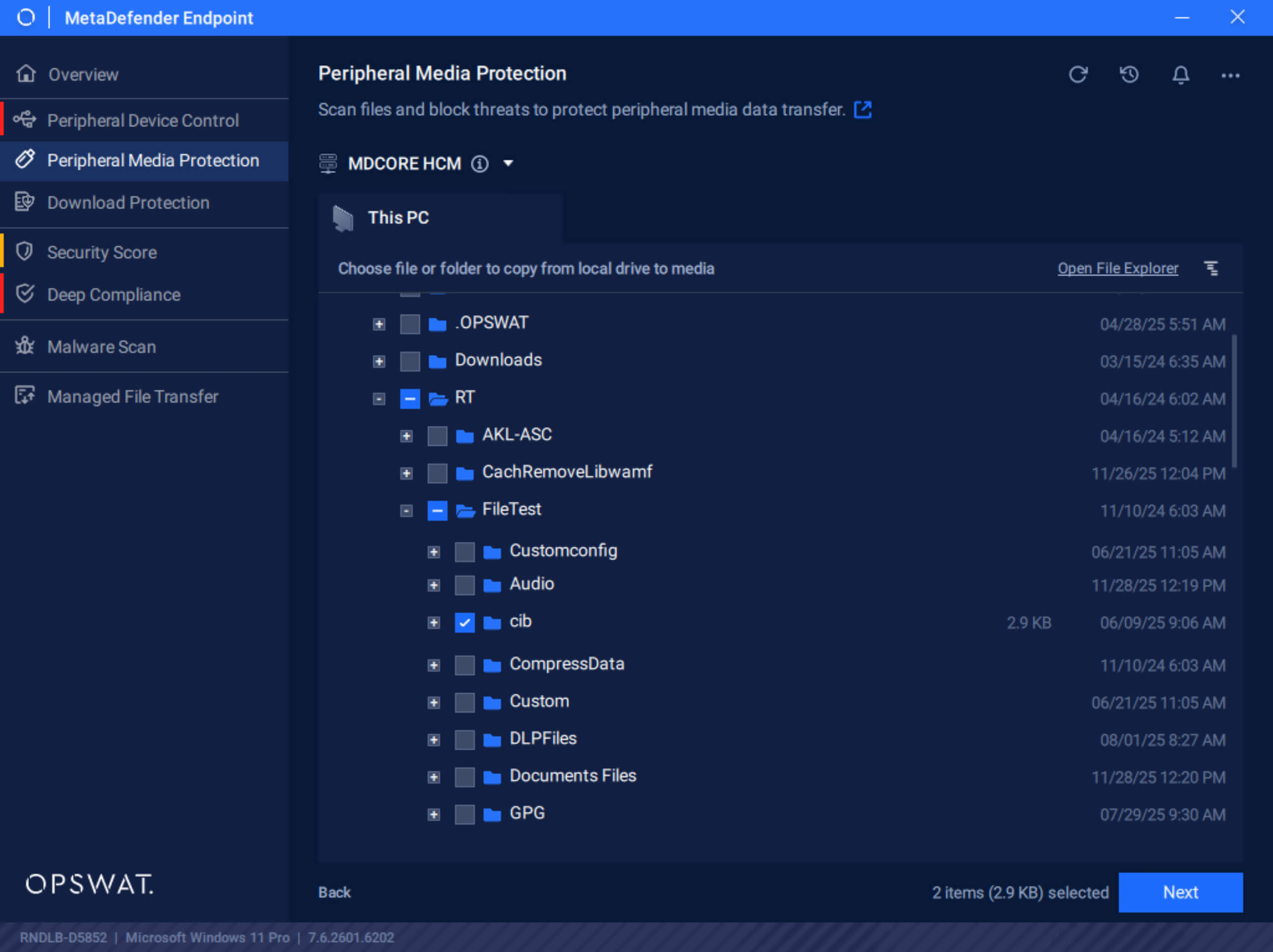Go to Peripheral Device Control section
Image resolution: width=1273 pixels, height=952 pixels.
(x=143, y=120)
